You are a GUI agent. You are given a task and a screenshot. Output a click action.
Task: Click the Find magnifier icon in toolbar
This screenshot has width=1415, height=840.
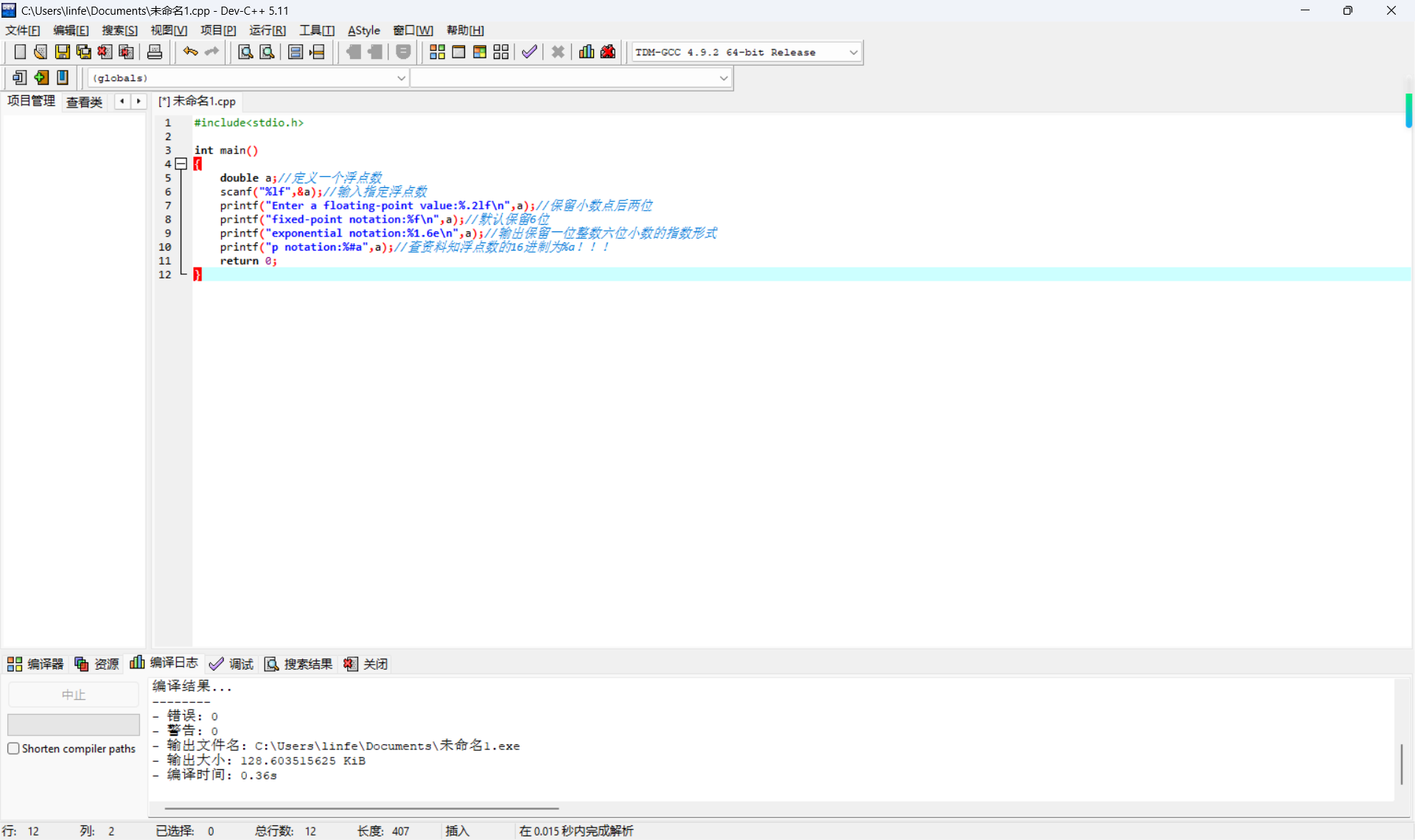(245, 52)
